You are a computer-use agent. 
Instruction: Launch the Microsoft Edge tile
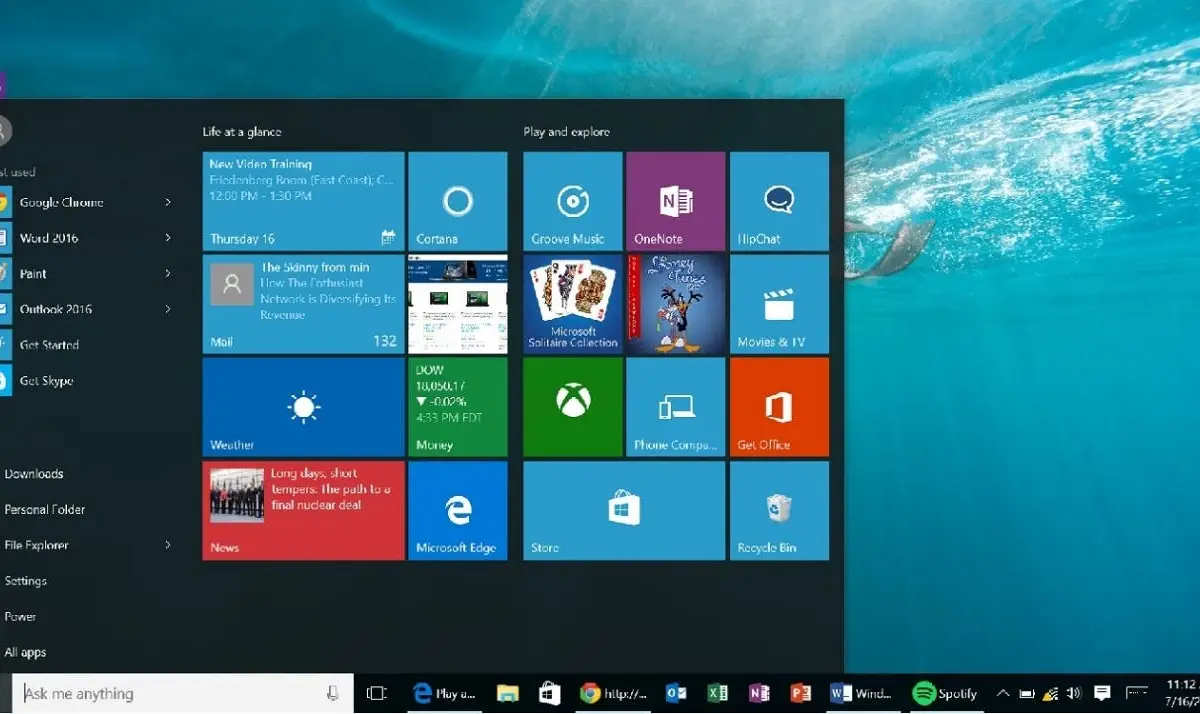point(458,510)
